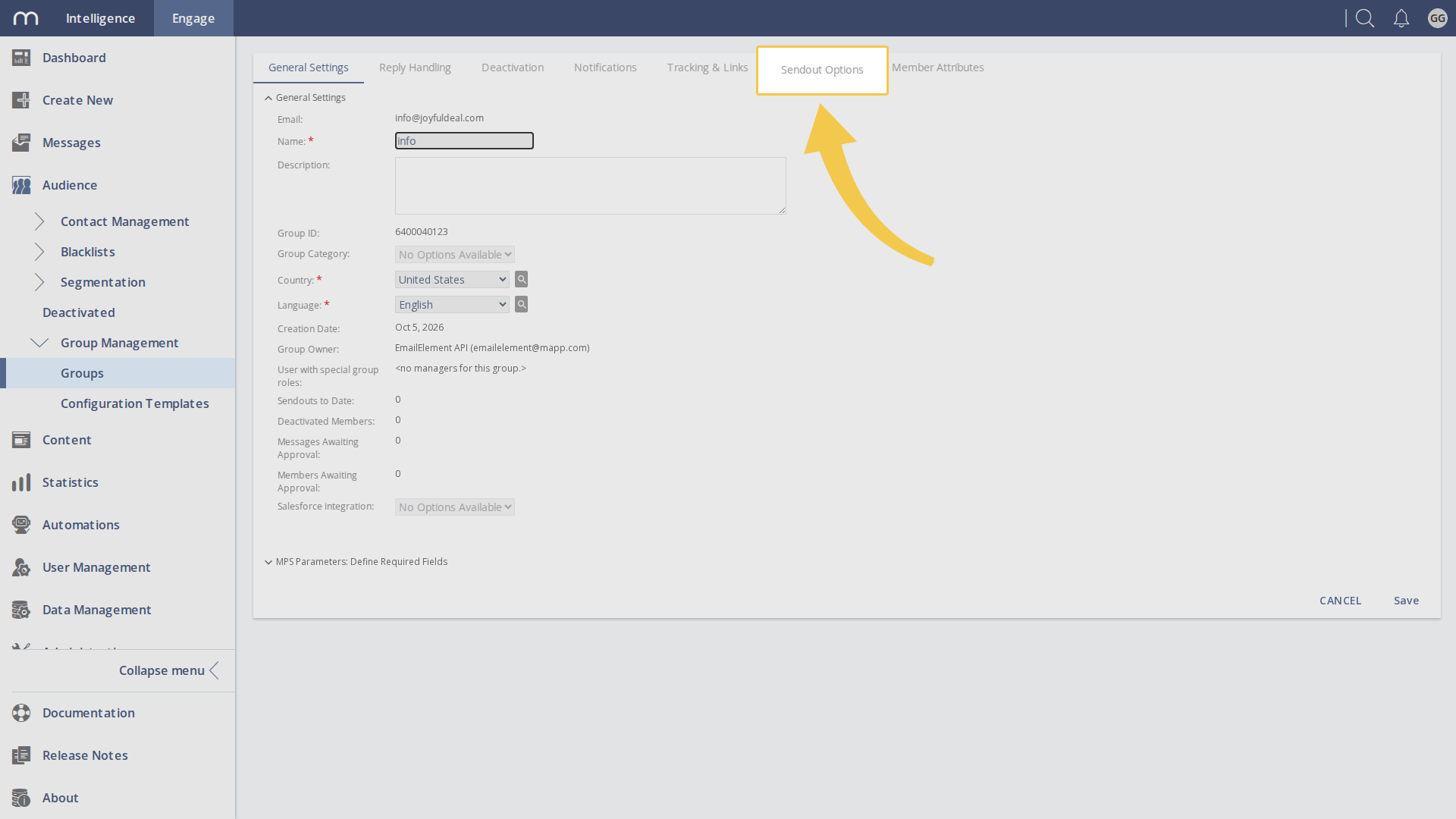Expand MPS Parameters: Define Required Fields
1456x819 pixels.
(x=268, y=562)
